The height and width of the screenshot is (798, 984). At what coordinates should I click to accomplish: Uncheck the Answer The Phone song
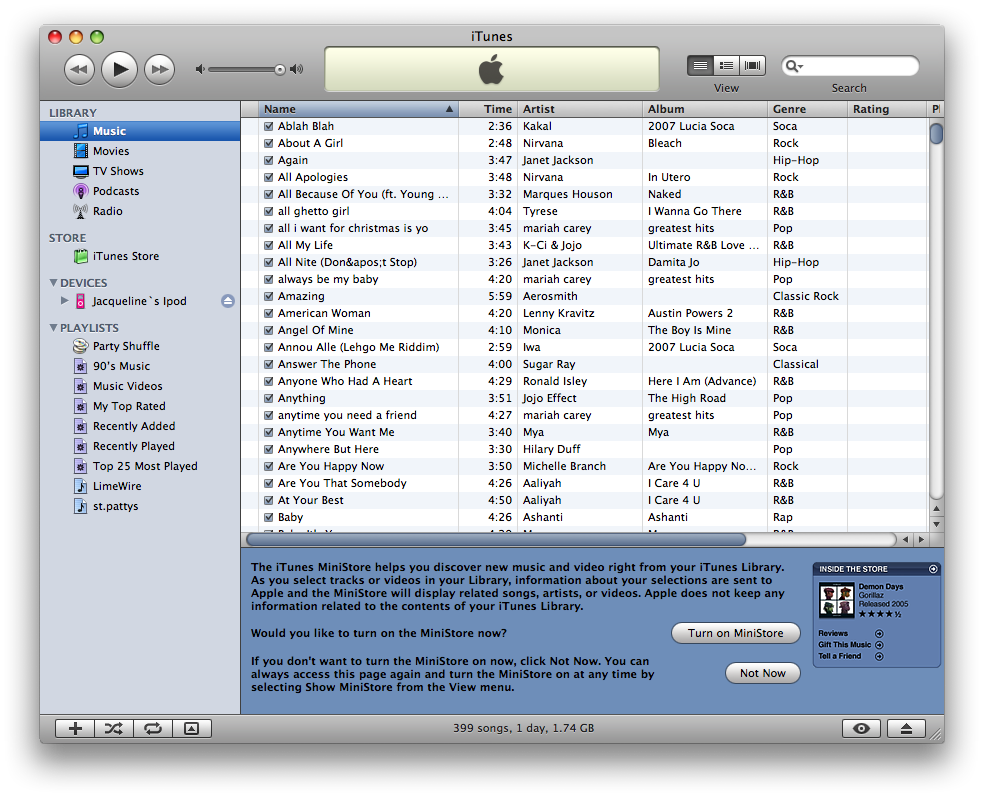[x=269, y=364]
